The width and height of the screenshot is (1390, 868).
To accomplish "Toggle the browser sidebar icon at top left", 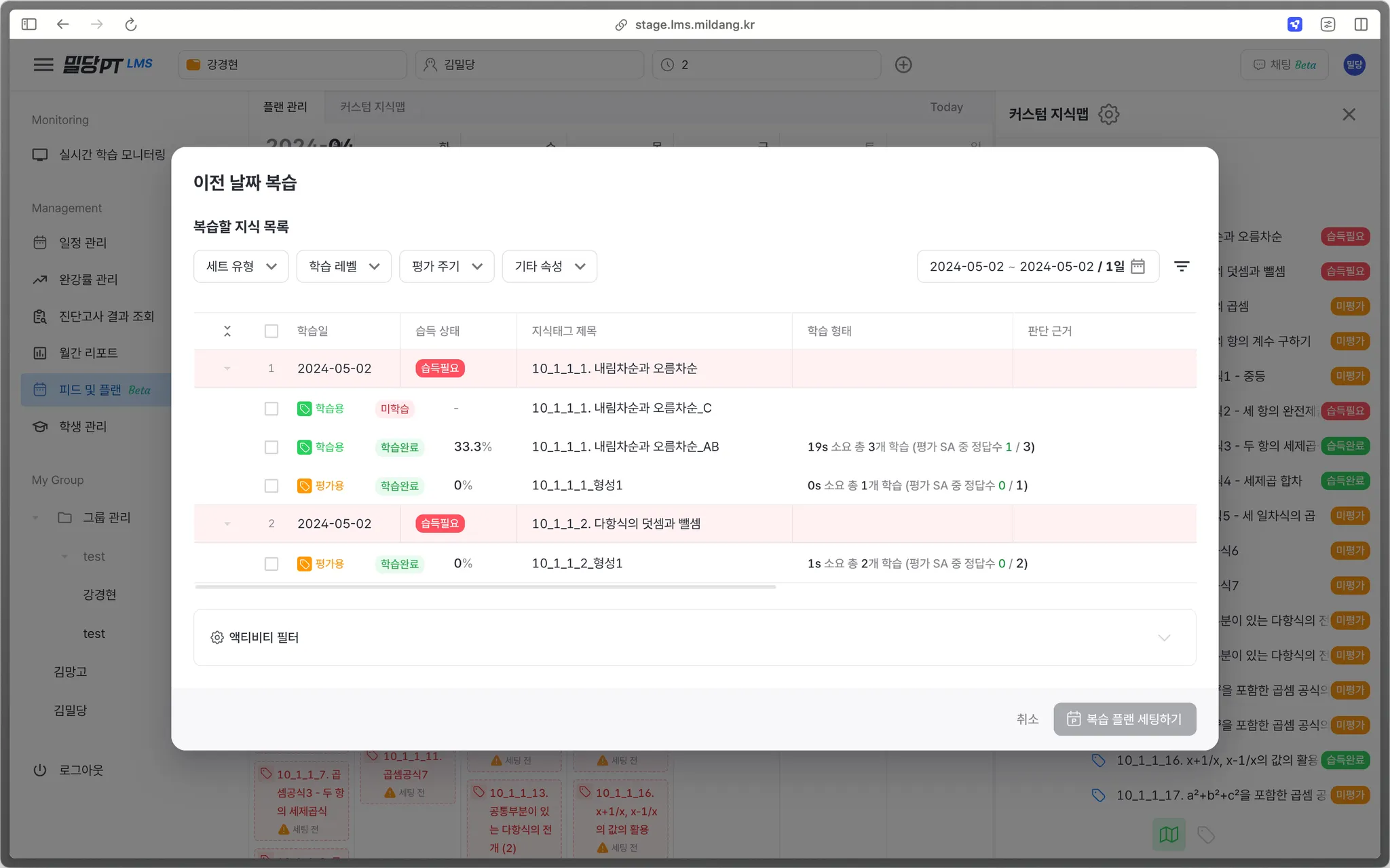I will 29,24.
